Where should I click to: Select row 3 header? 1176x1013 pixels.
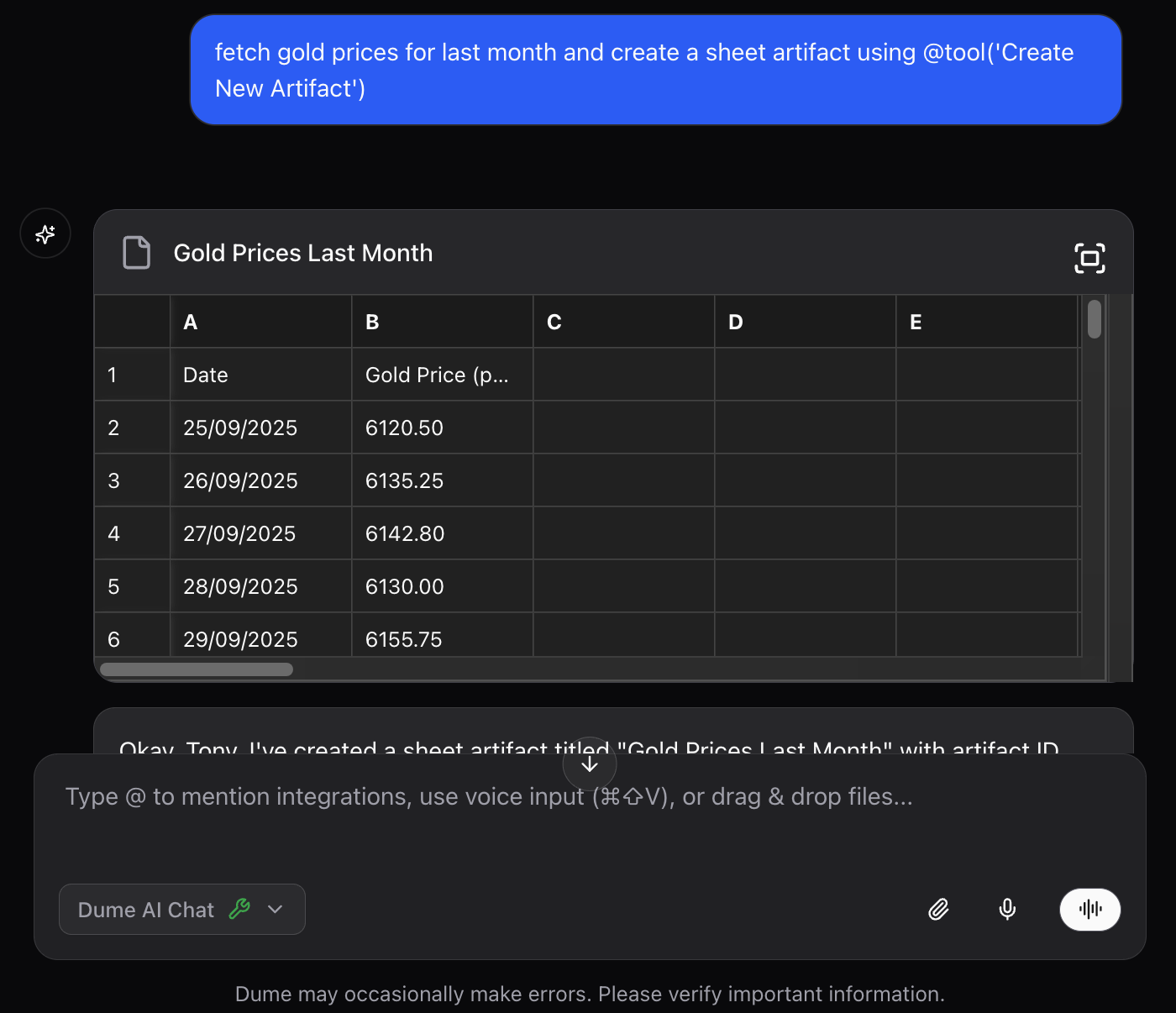[132, 480]
